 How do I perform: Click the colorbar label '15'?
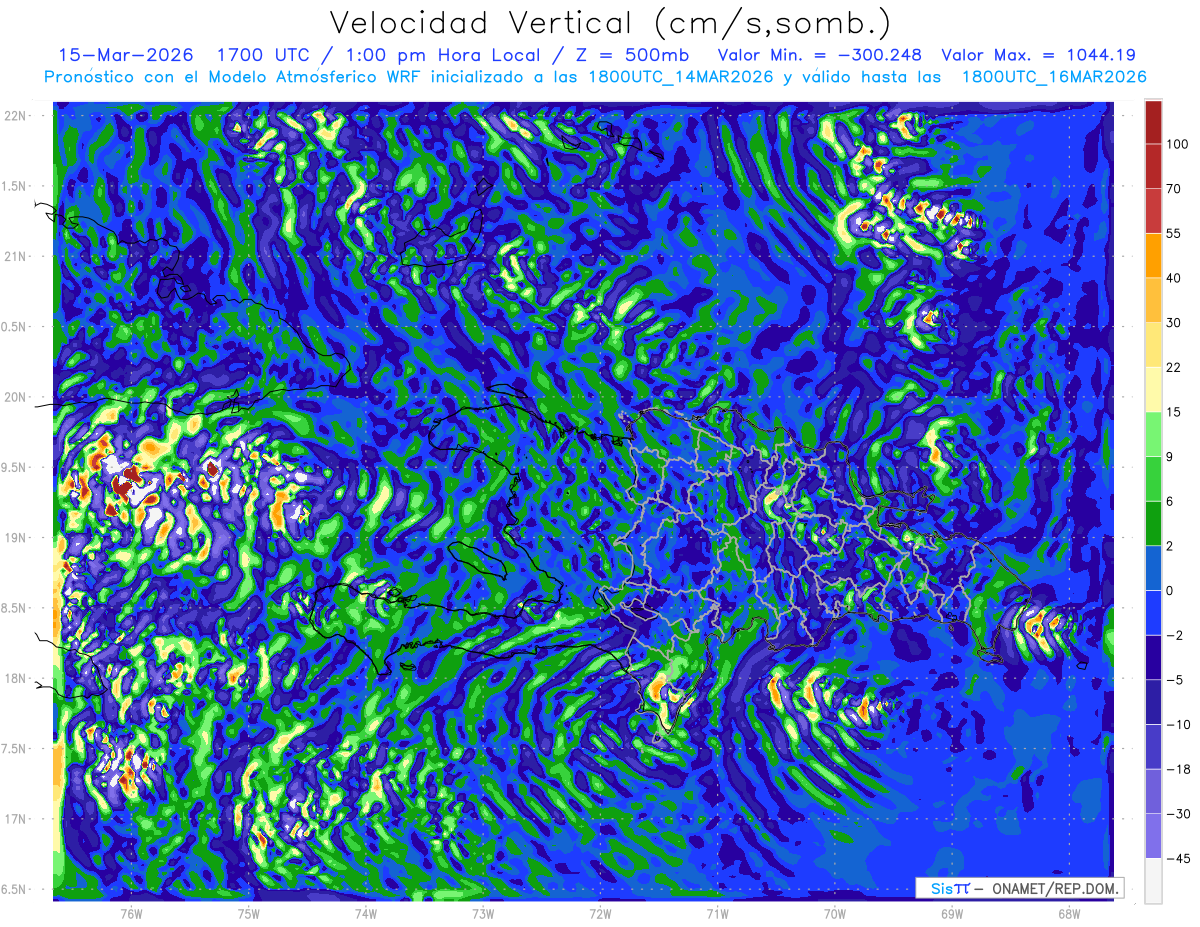pyautogui.click(x=1174, y=412)
